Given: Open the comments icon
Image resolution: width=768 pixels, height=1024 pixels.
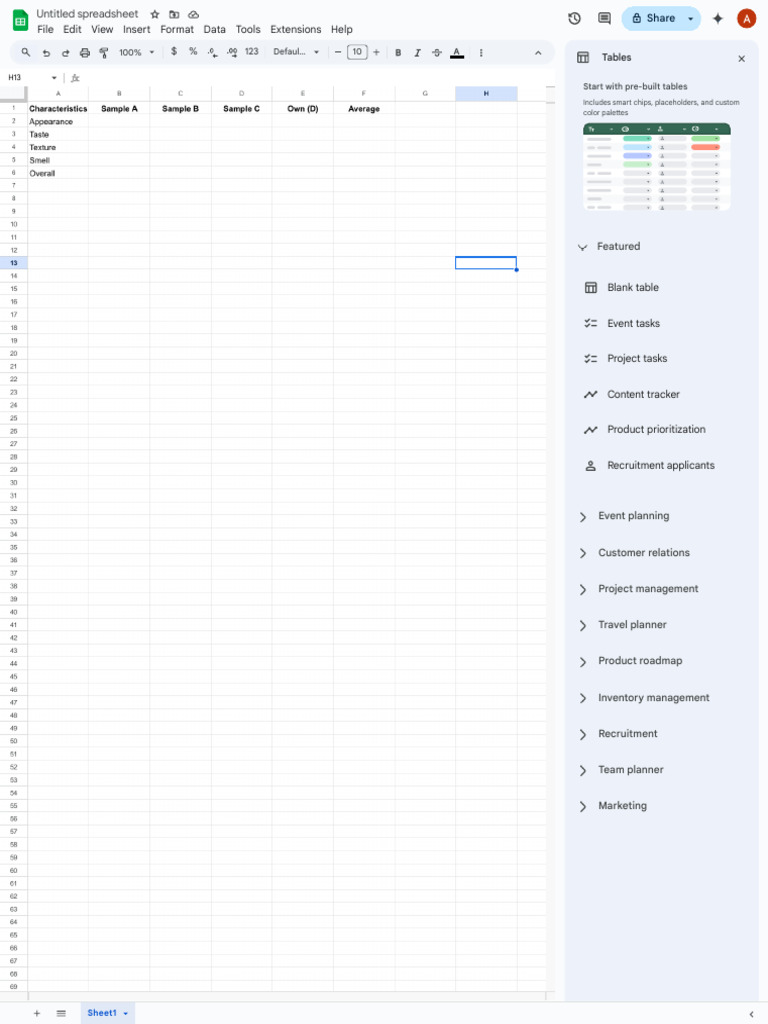Looking at the screenshot, I should (x=605, y=18).
